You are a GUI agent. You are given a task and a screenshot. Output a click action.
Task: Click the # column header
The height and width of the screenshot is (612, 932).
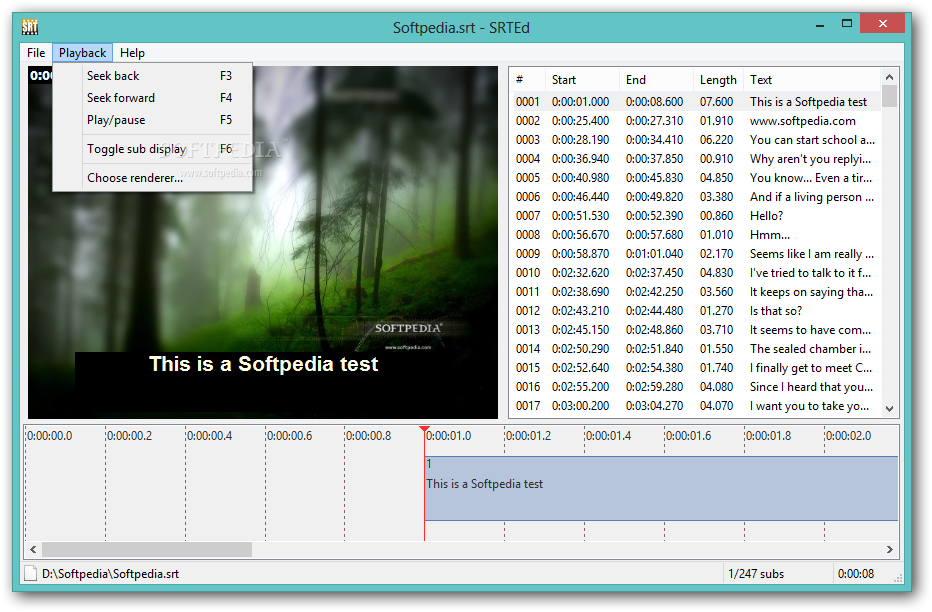[x=528, y=80]
